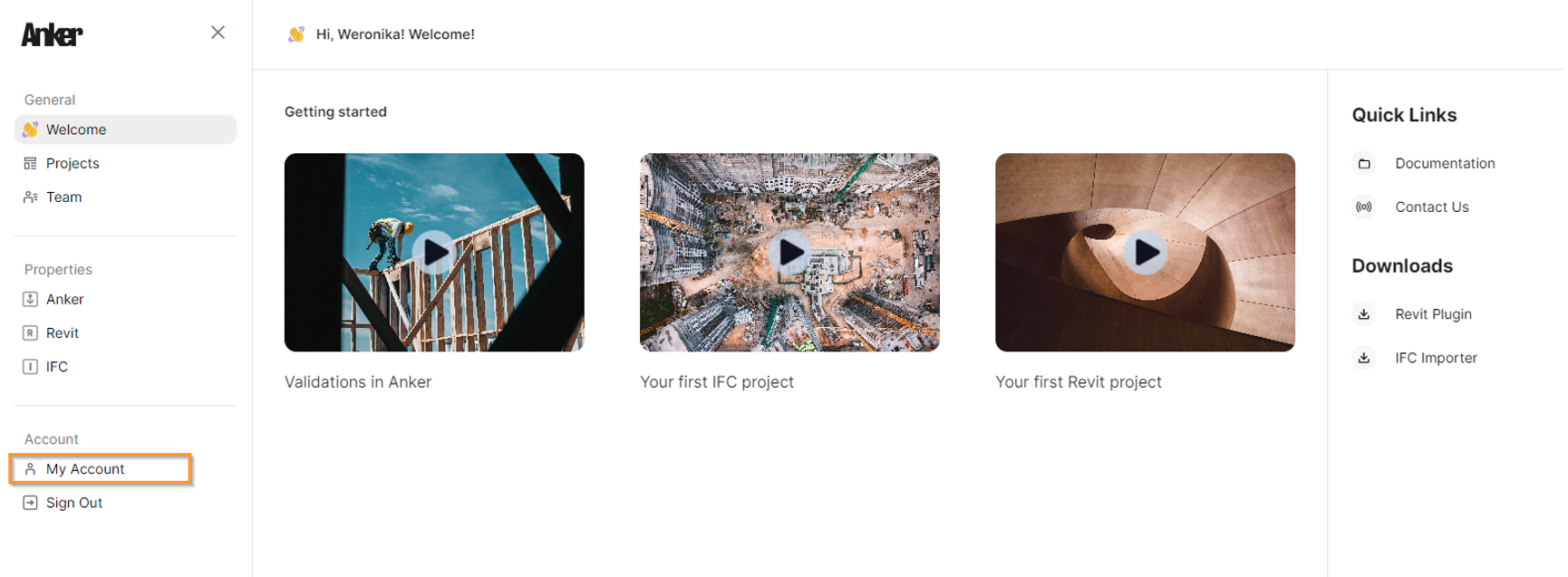The height and width of the screenshot is (577, 1568).
Task: Open the Documentation quick link
Action: (1445, 163)
